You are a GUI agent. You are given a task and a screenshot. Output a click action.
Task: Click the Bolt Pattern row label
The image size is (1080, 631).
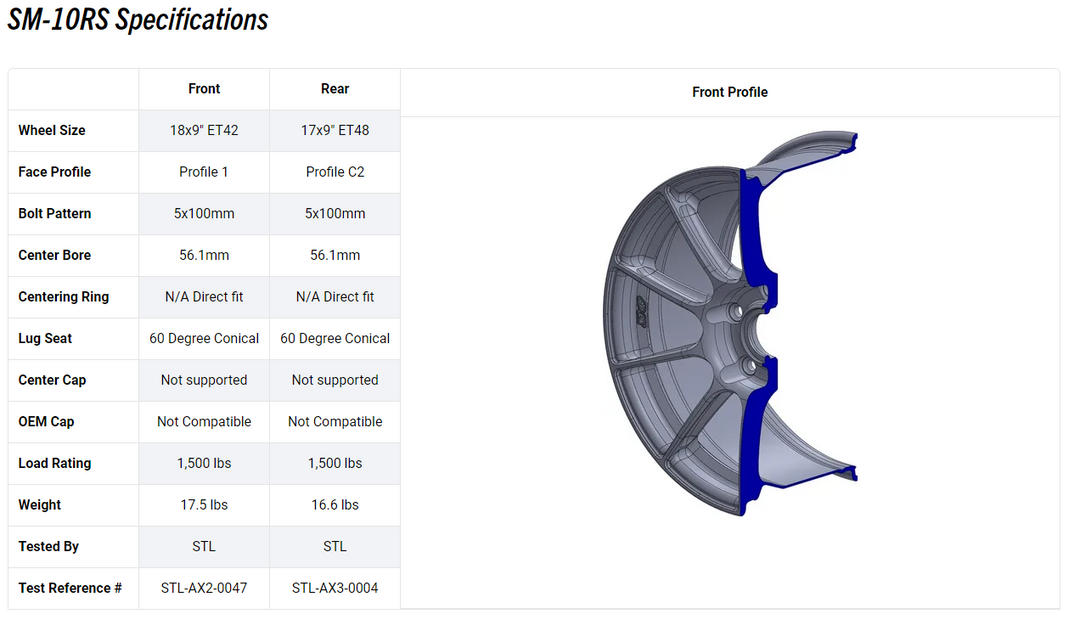point(54,214)
